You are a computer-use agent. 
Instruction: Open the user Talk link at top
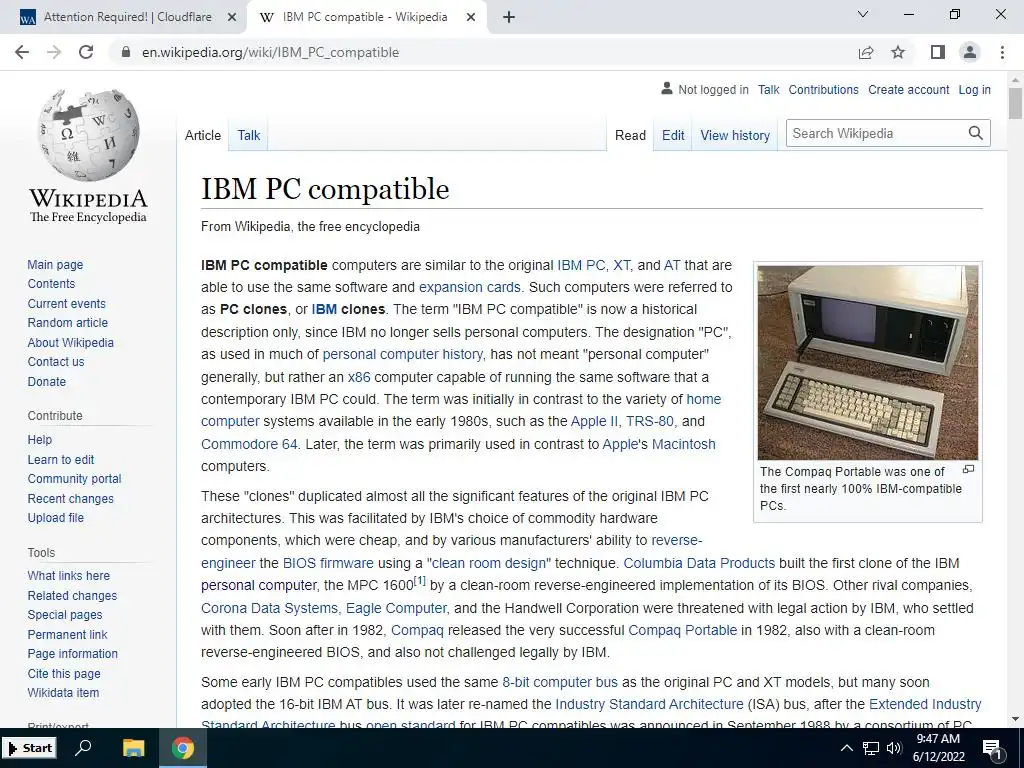point(769,90)
